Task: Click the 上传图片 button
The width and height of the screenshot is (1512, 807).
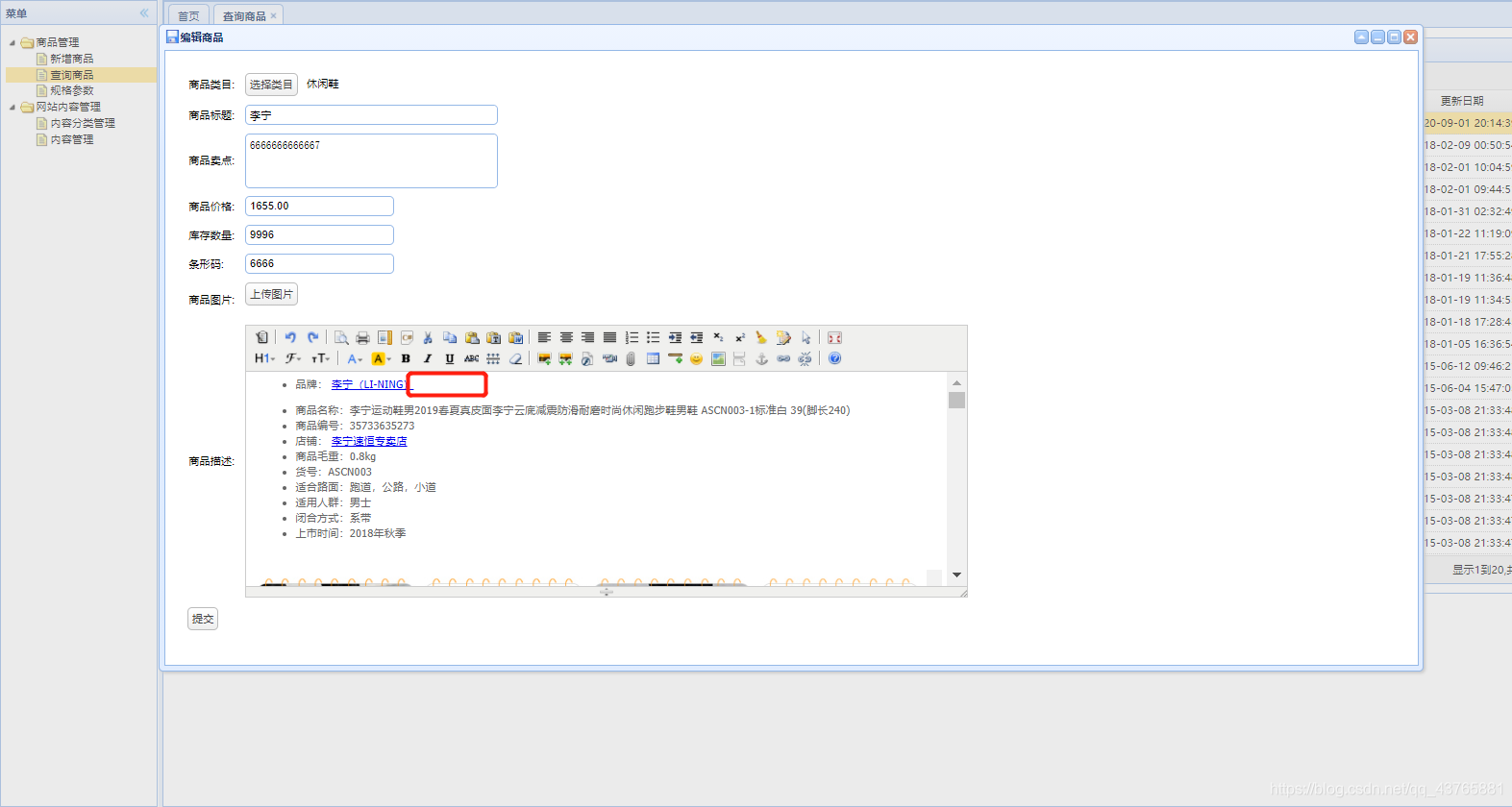Action: click(x=271, y=294)
